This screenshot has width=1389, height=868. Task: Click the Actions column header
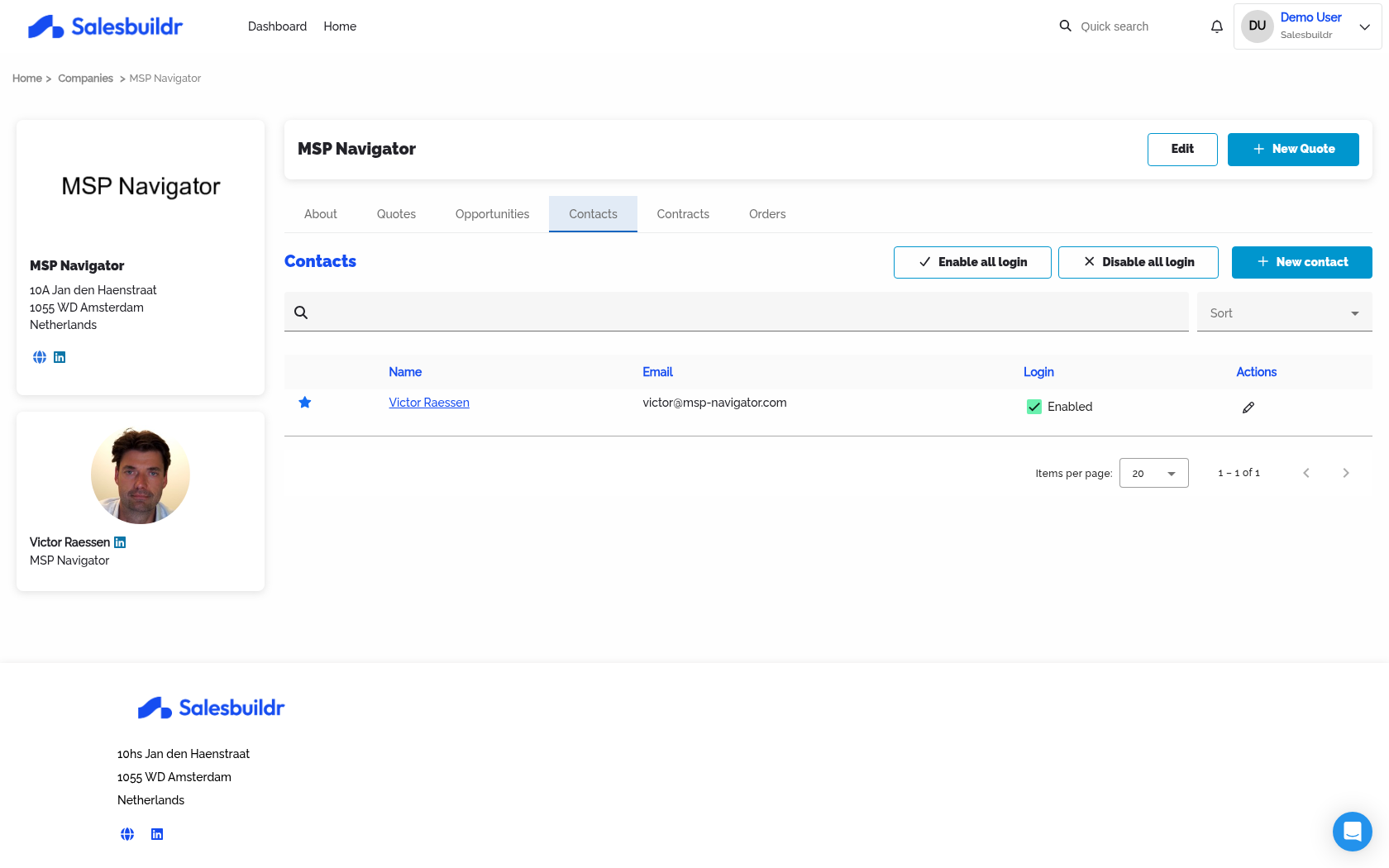[x=1256, y=372]
